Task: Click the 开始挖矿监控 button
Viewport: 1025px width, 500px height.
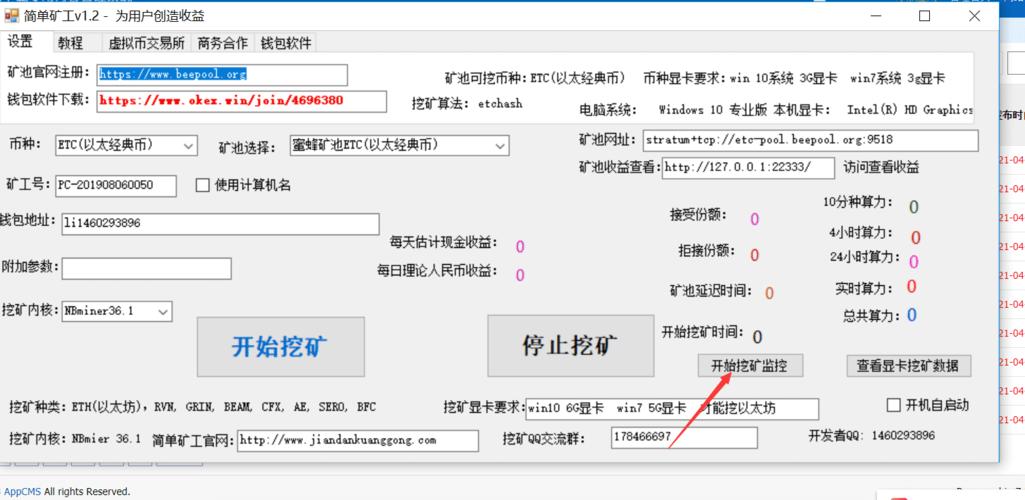Action: tap(749, 366)
